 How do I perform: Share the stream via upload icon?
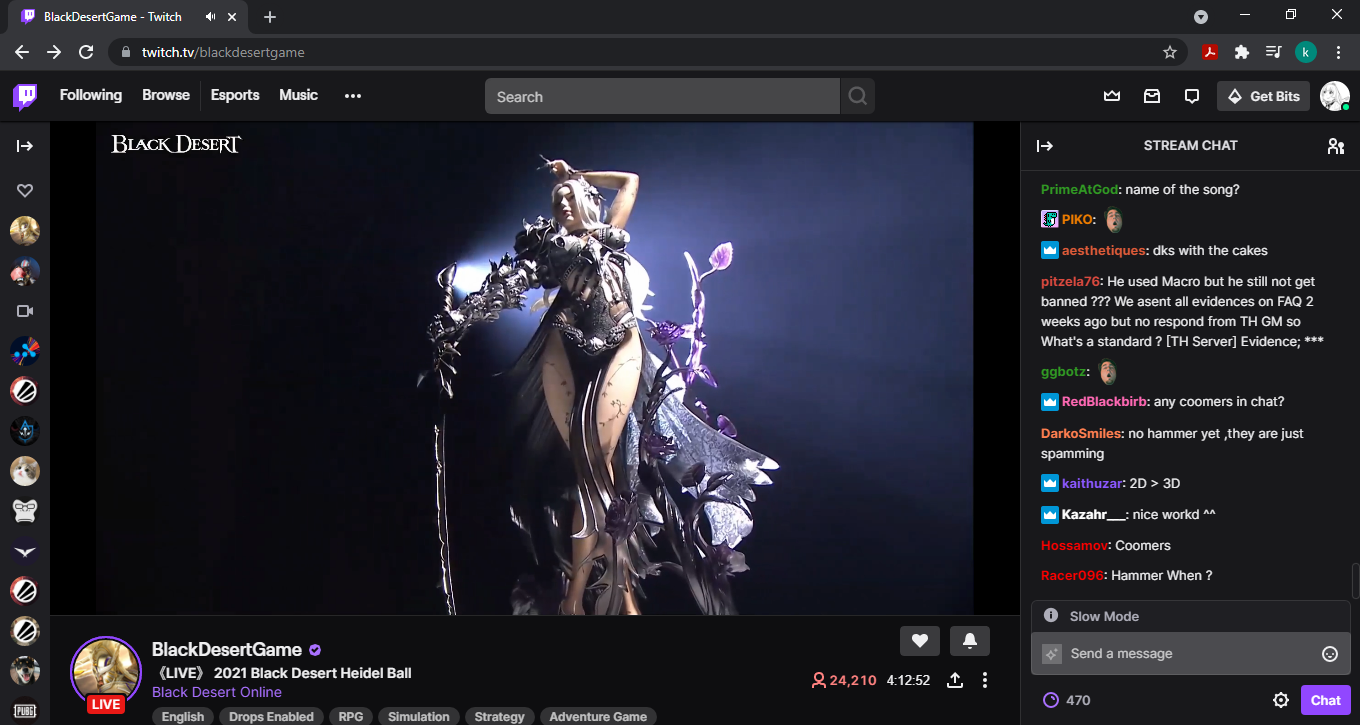click(x=955, y=680)
